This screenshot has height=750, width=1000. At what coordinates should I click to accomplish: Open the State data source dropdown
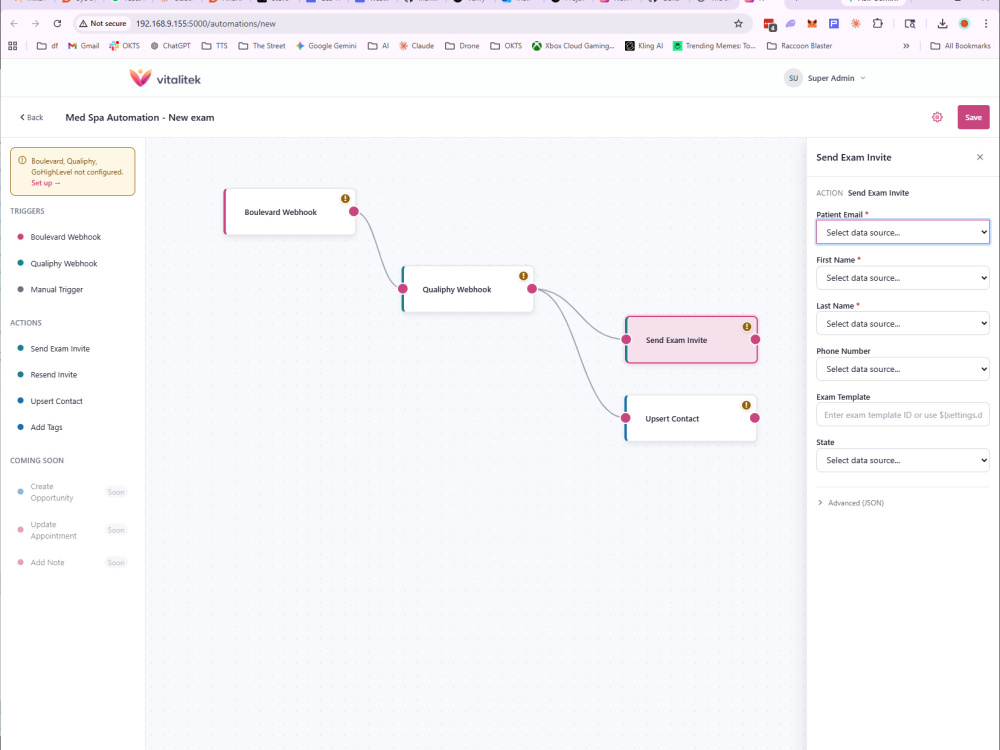pos(902,460)
